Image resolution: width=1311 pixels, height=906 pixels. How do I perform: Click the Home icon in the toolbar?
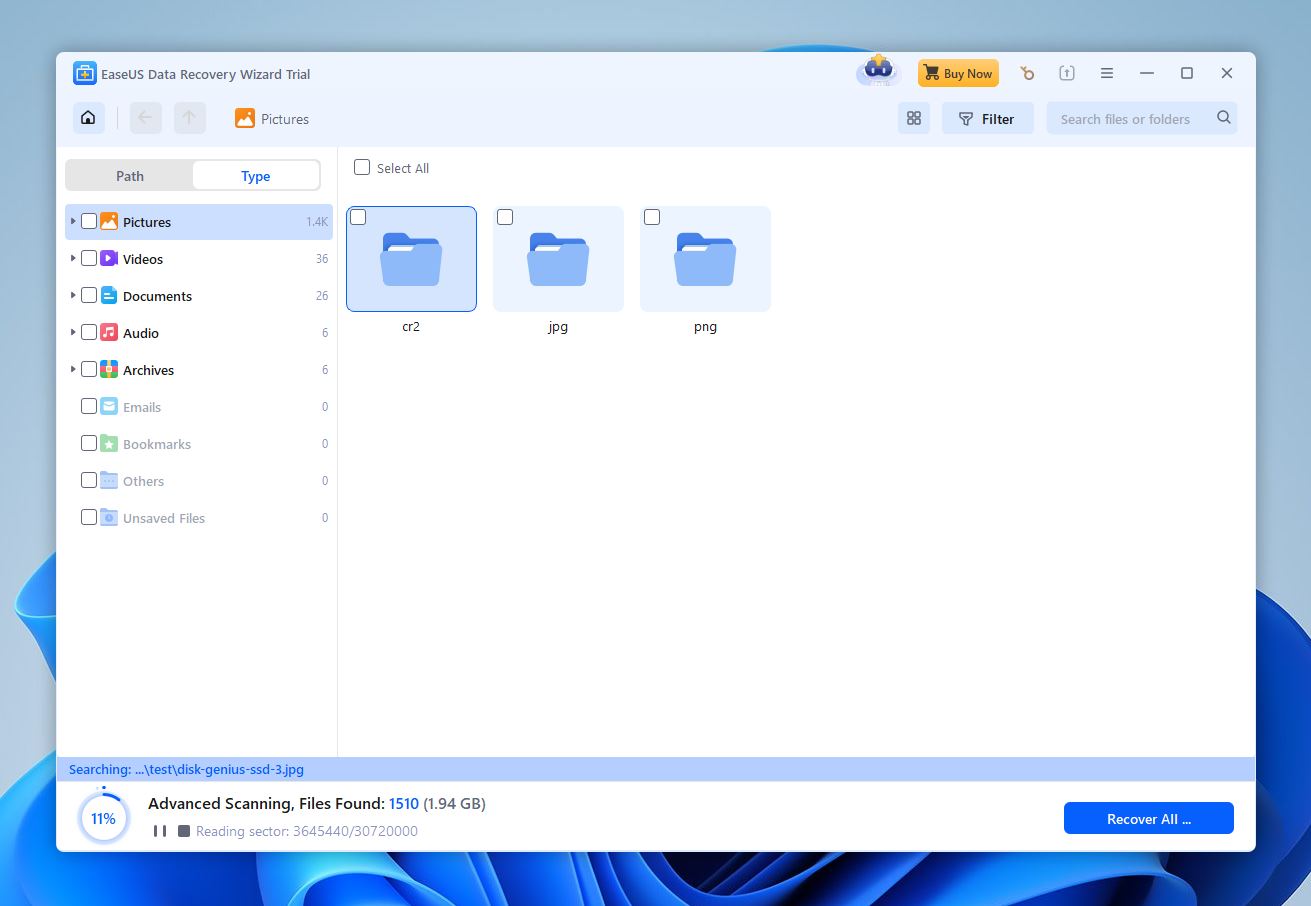pos(88,118)
